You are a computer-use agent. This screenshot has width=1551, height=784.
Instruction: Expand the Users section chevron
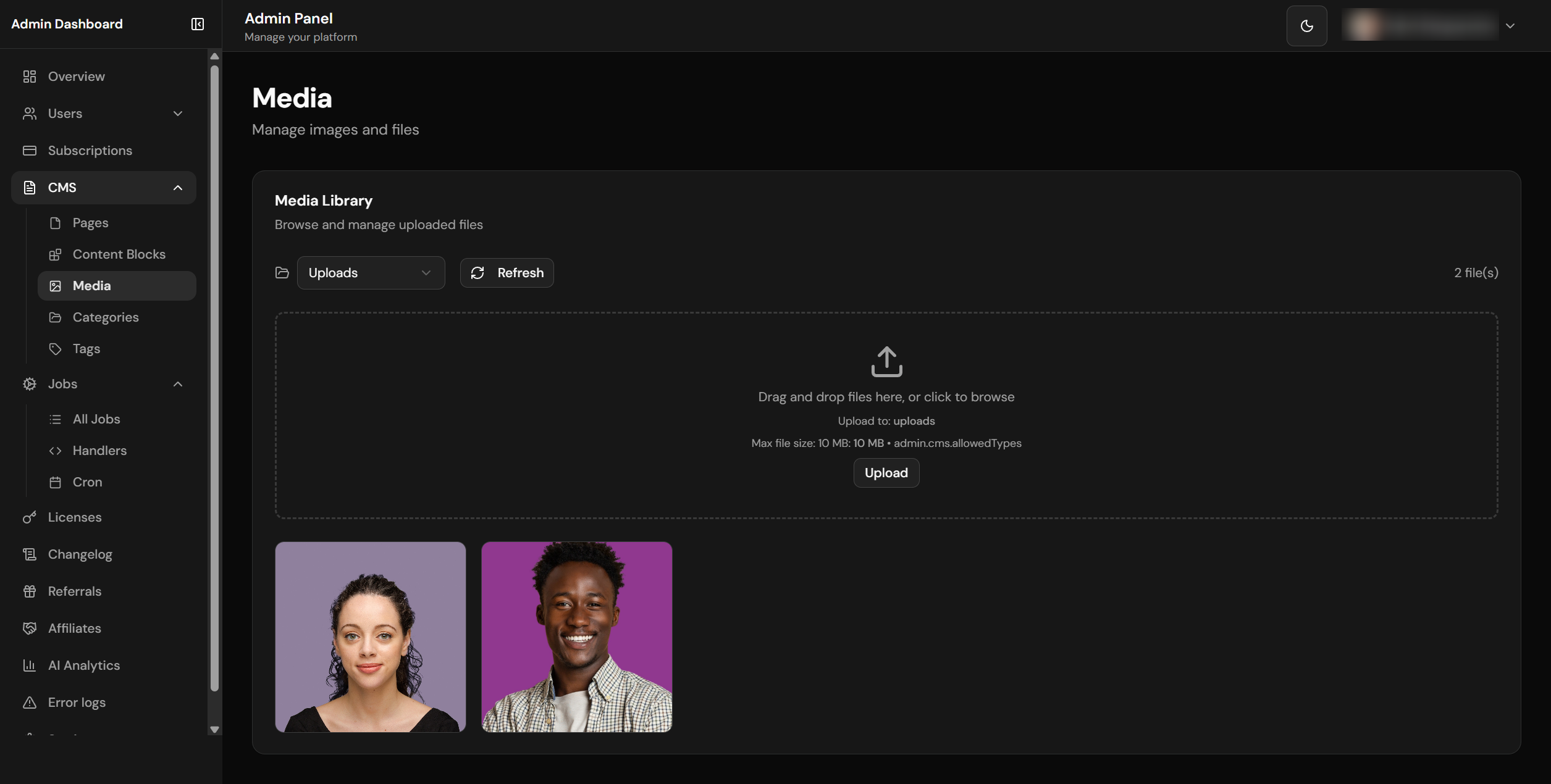coord(178,114)
